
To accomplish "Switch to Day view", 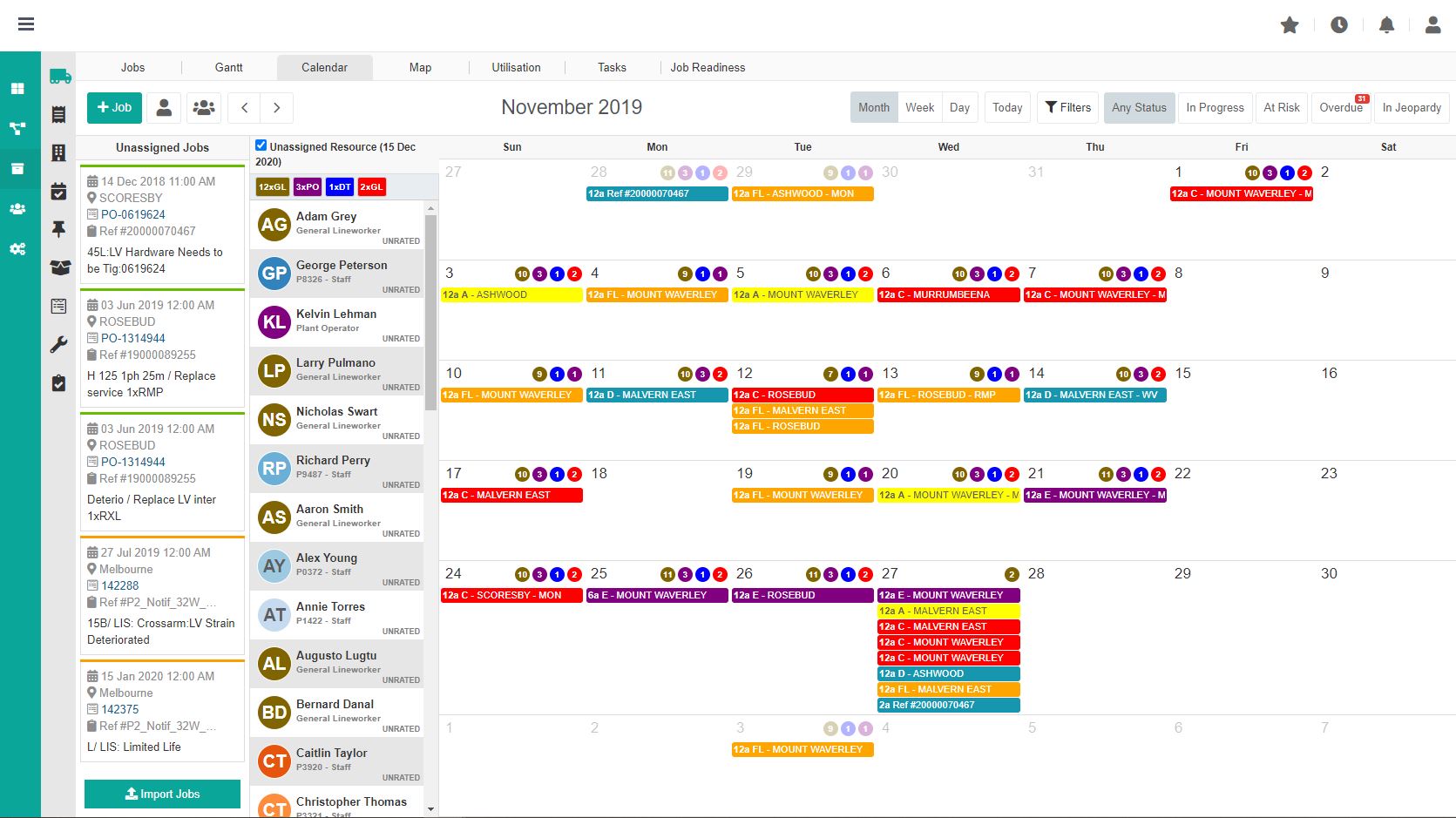I will click(x=959, y=108).
